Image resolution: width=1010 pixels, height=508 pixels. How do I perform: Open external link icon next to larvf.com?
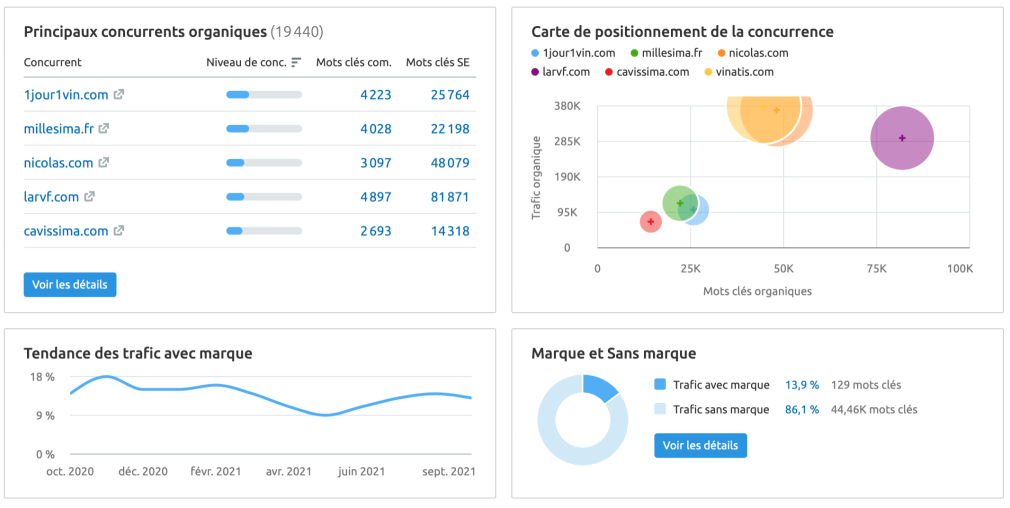(90, 196)
